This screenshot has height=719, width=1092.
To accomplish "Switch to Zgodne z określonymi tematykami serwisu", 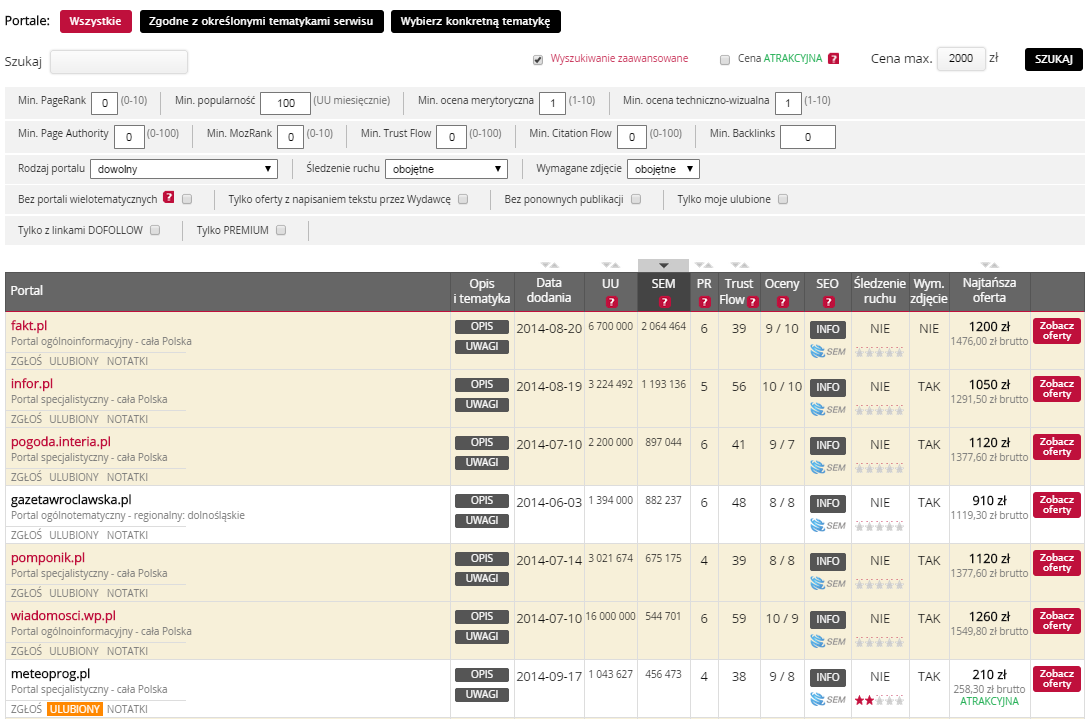I will click(x=261, y=21).
